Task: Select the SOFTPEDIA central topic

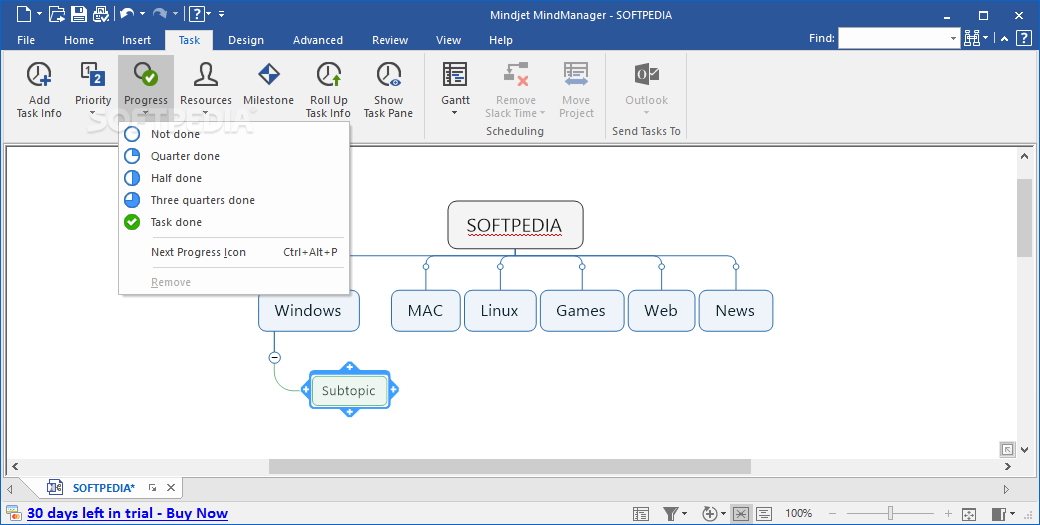Action: [x=515, y=225]
